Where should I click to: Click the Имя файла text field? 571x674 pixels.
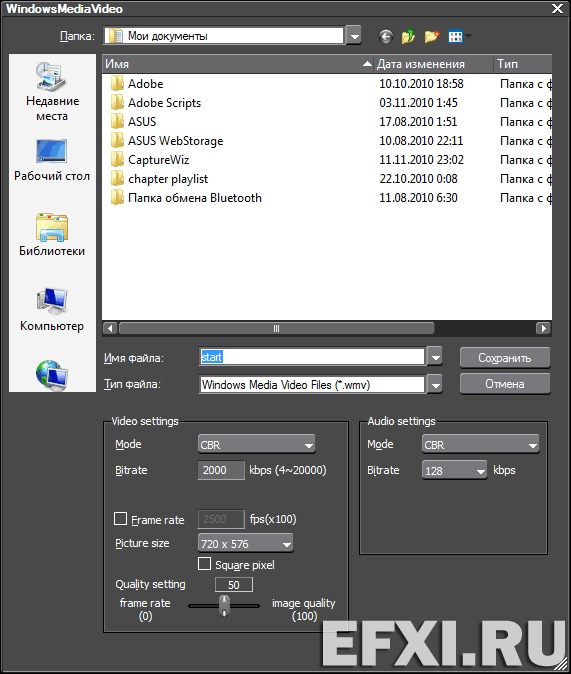tap(312, 357)
